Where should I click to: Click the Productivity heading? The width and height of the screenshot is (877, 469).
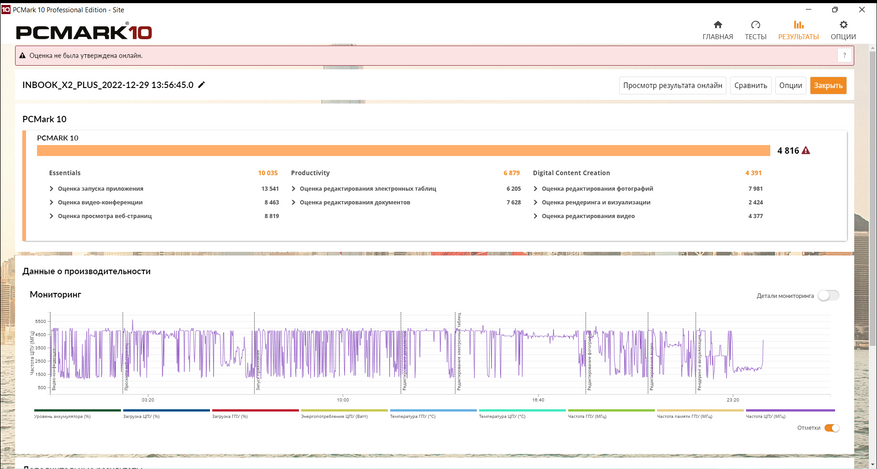tap(310, 173)
